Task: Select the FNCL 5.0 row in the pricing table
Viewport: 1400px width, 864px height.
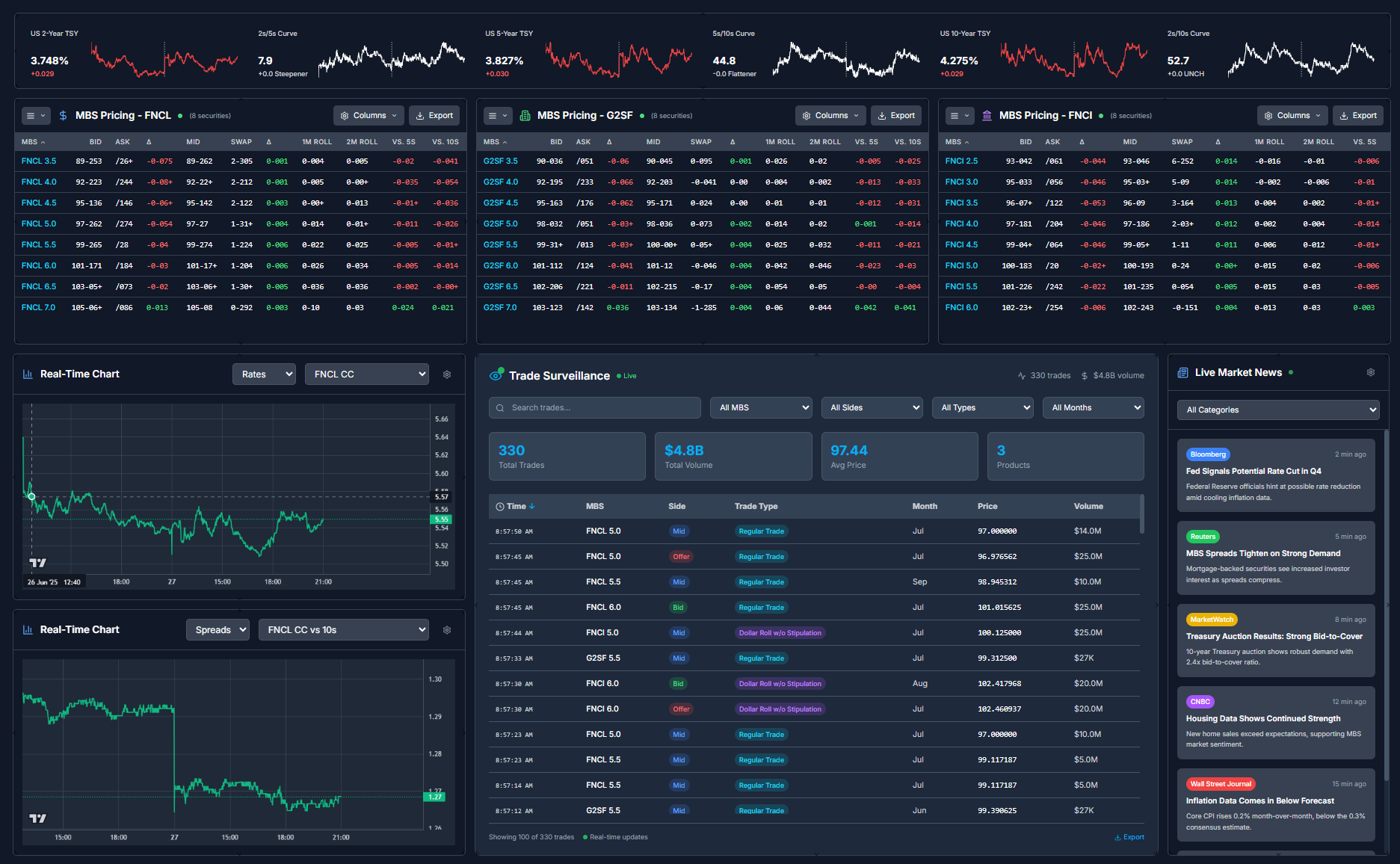Action: (39, 223)
